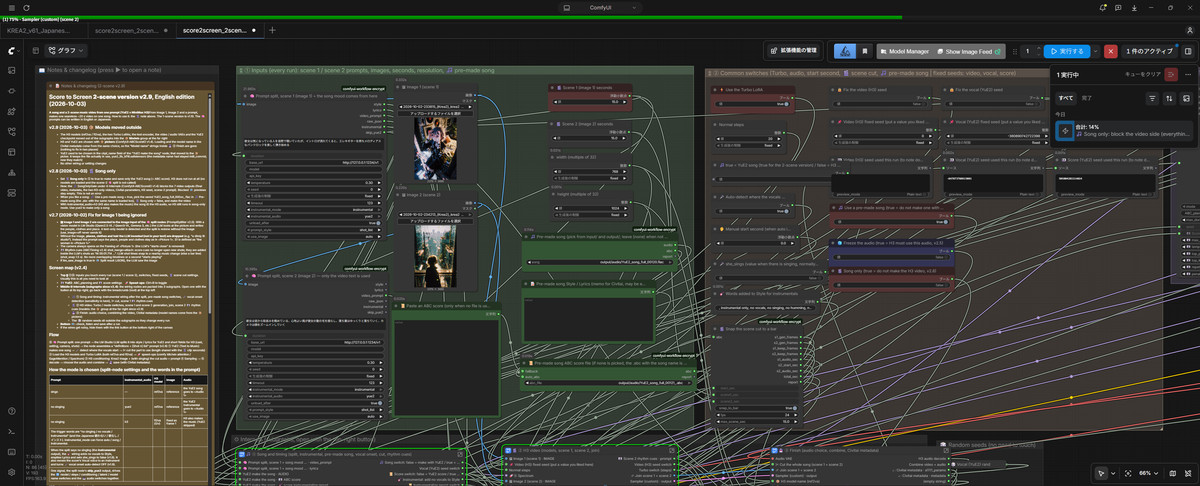This screenshot has width=1200, height=486.
Task: Open ComfyUI logo menu in sidebar
Action: [12, 50]
